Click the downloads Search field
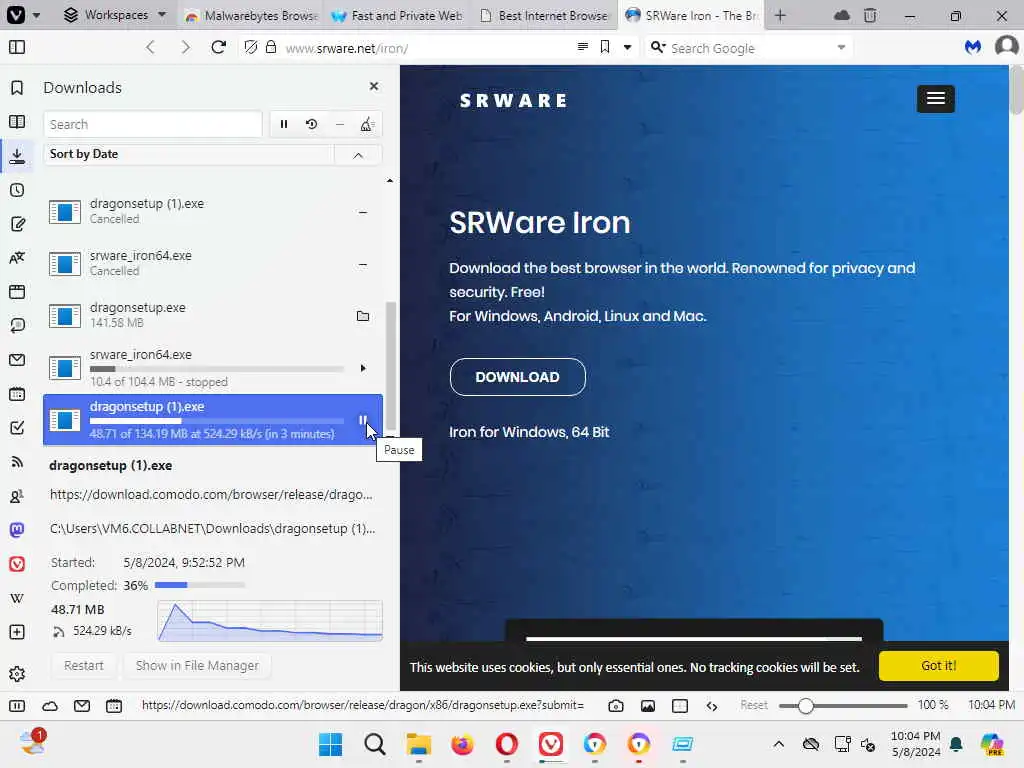 click(x=153, y=124)
